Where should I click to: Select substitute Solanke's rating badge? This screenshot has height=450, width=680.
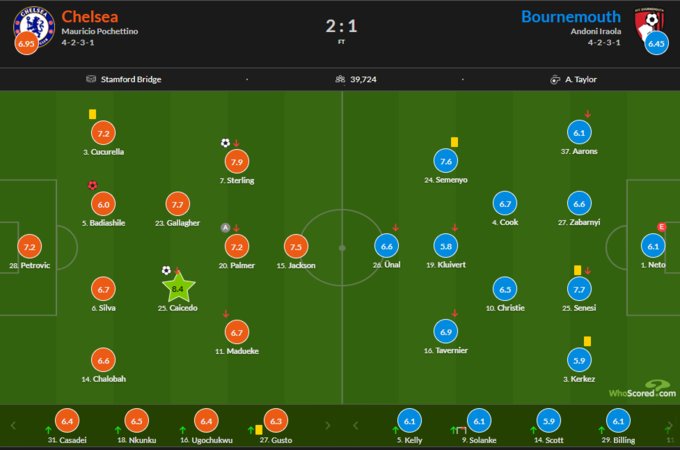coord(478,422)
